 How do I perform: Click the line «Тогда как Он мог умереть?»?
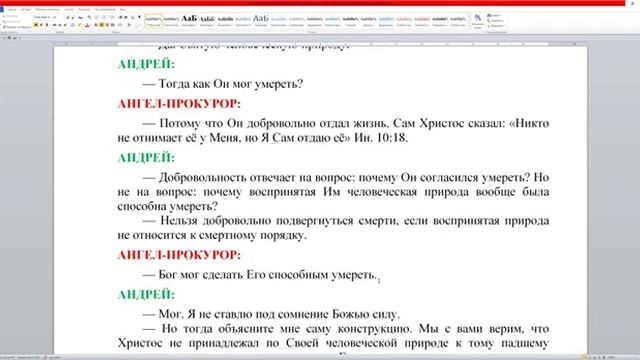231,84
